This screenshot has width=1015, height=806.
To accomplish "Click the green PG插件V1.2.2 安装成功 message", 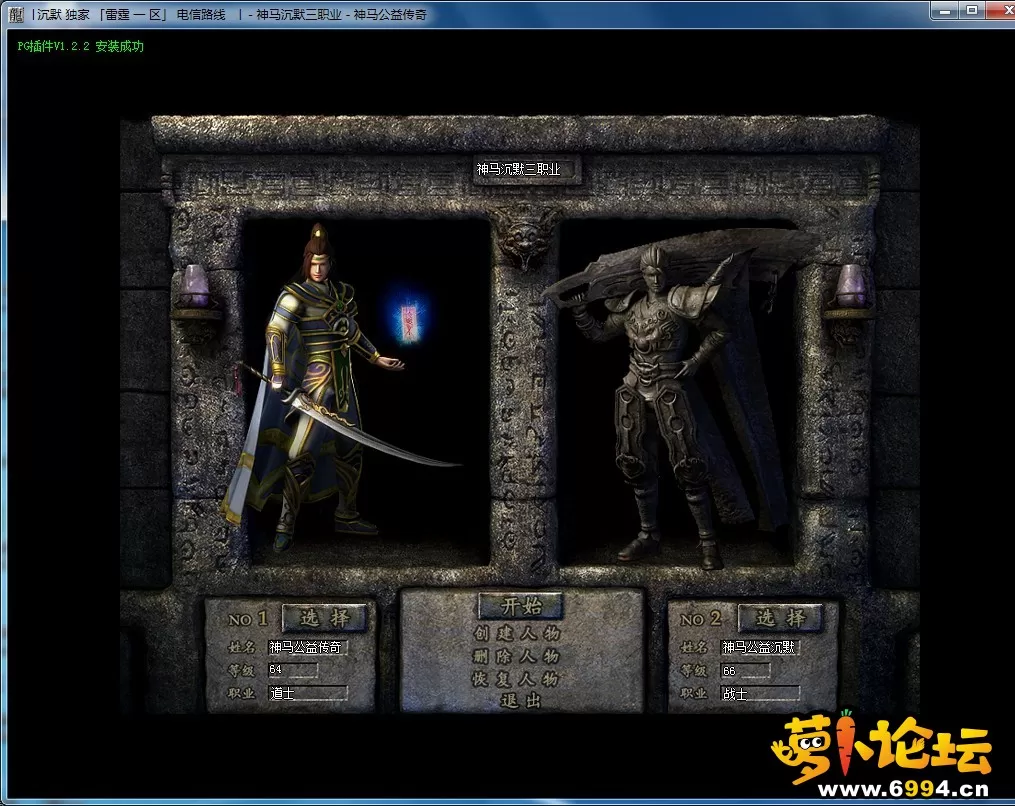I will point(80,47).
